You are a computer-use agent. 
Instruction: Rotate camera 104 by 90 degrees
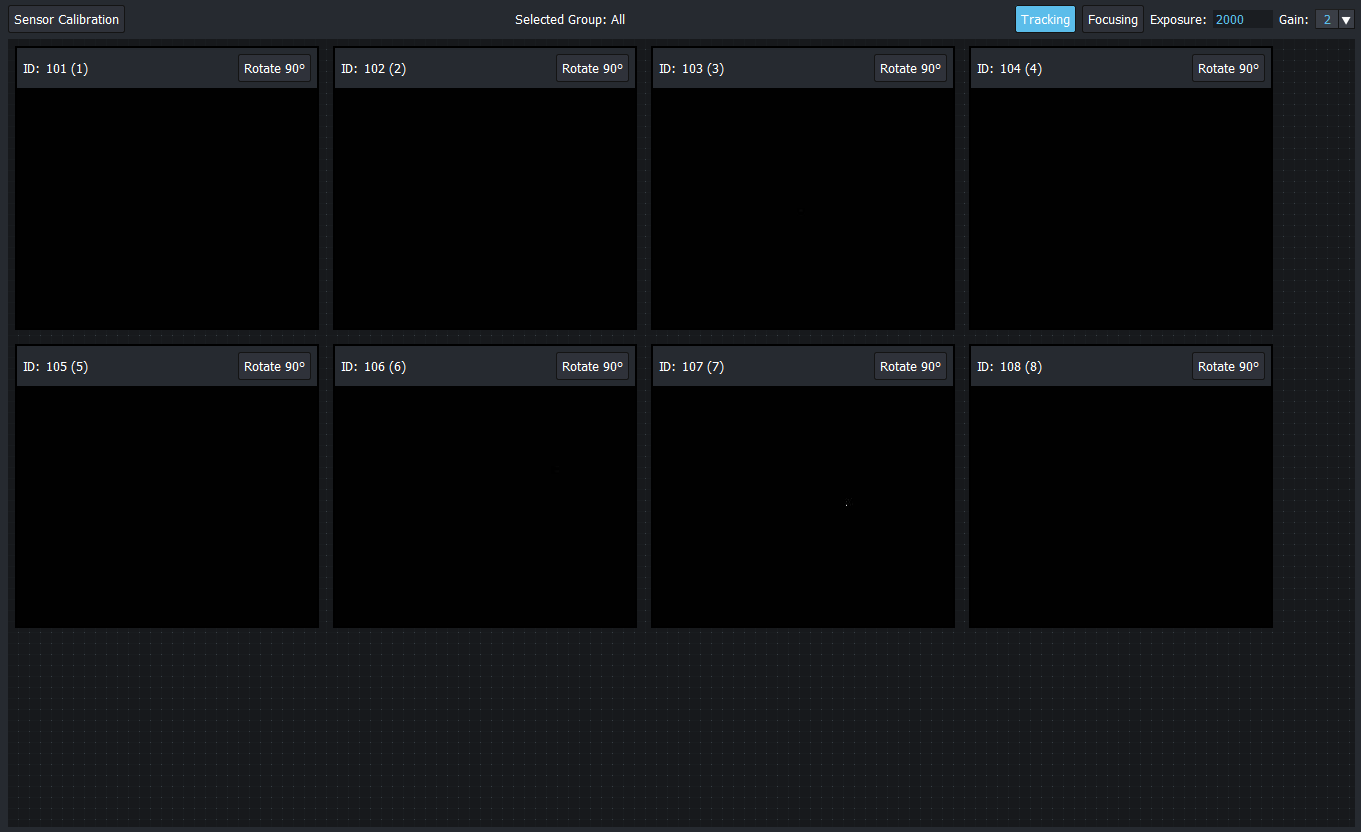click(1228, 68)
